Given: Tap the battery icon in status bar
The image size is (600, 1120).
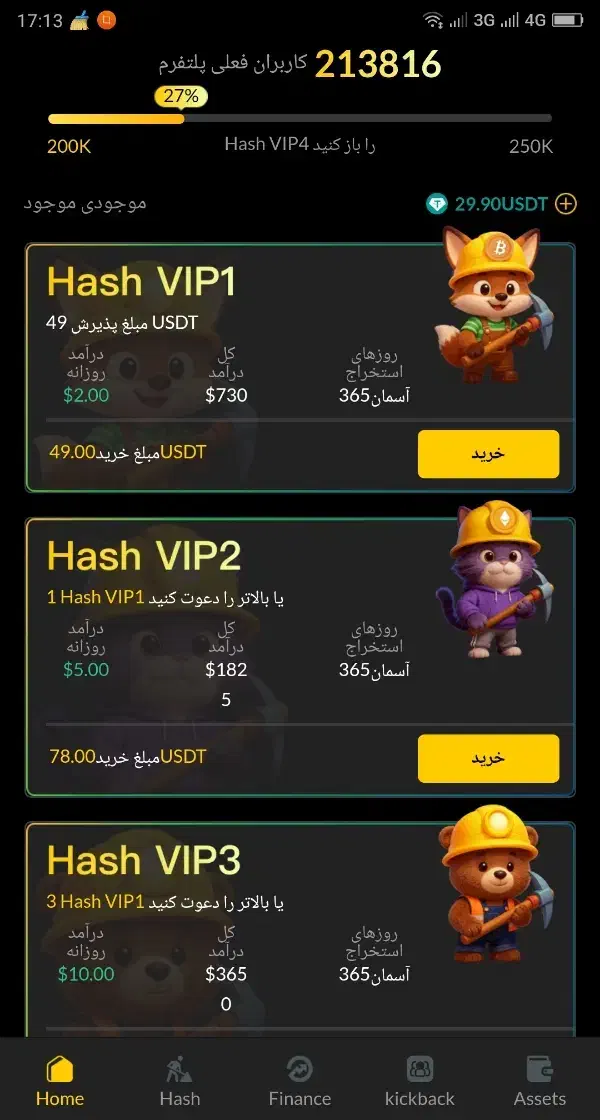Looking at the screenshot, I should click(x=568, y=21).
